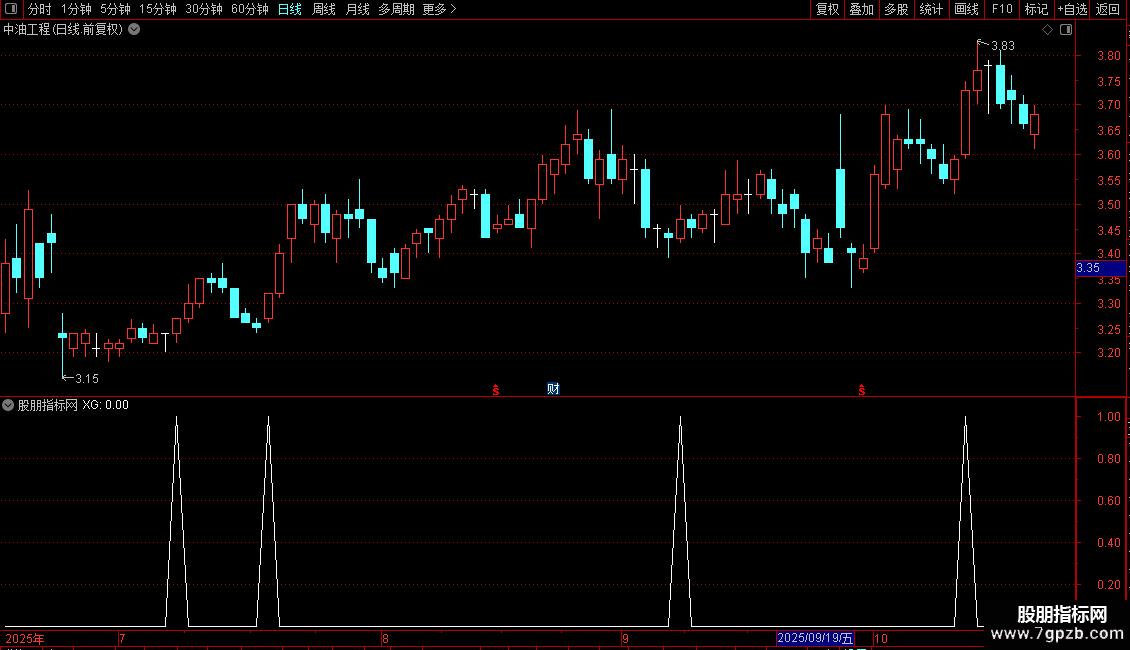This screenshot has width=1130, height=650.
Task: Toggle the left side panel icon
Action: pyautogui.click(x=11, y=9)
